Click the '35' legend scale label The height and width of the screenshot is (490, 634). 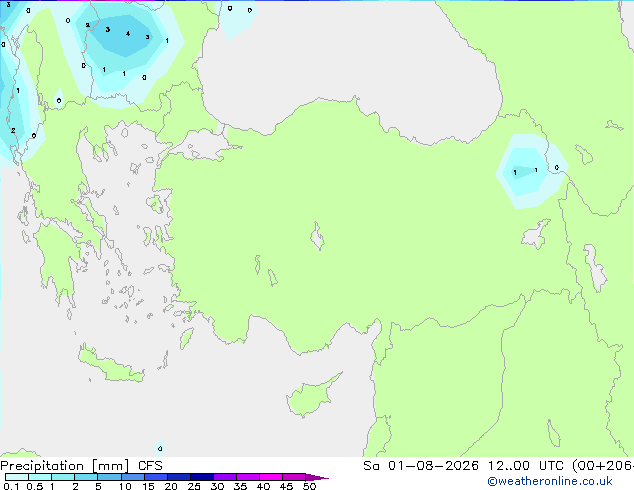240,486
